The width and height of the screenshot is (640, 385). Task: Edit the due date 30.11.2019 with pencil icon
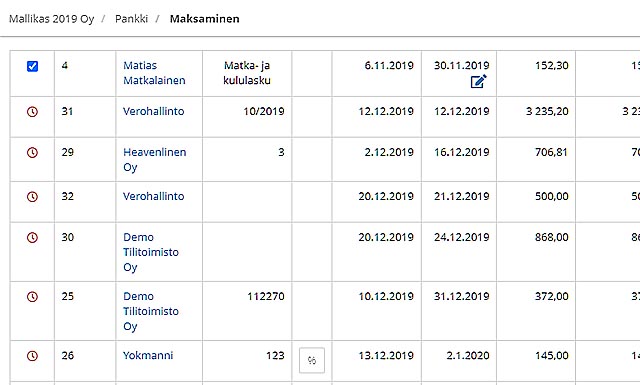(x=478, y=81)
